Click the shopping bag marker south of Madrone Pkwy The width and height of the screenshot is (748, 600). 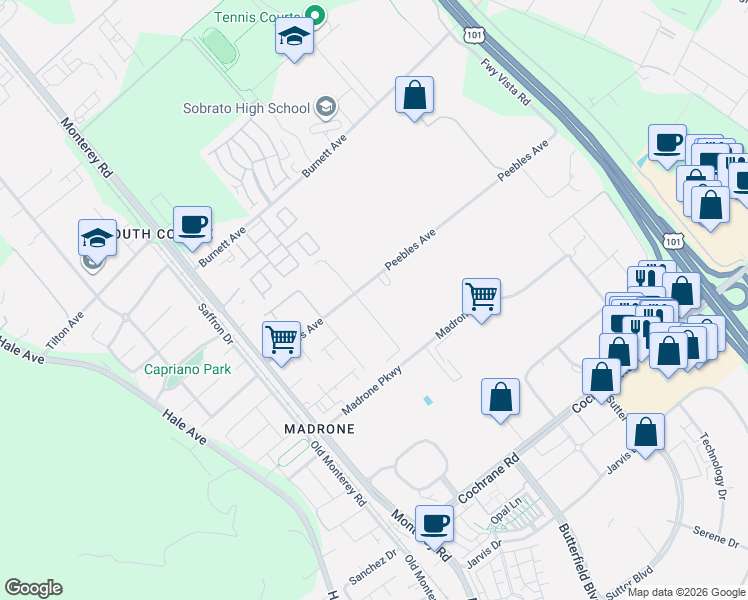point(500,399)
